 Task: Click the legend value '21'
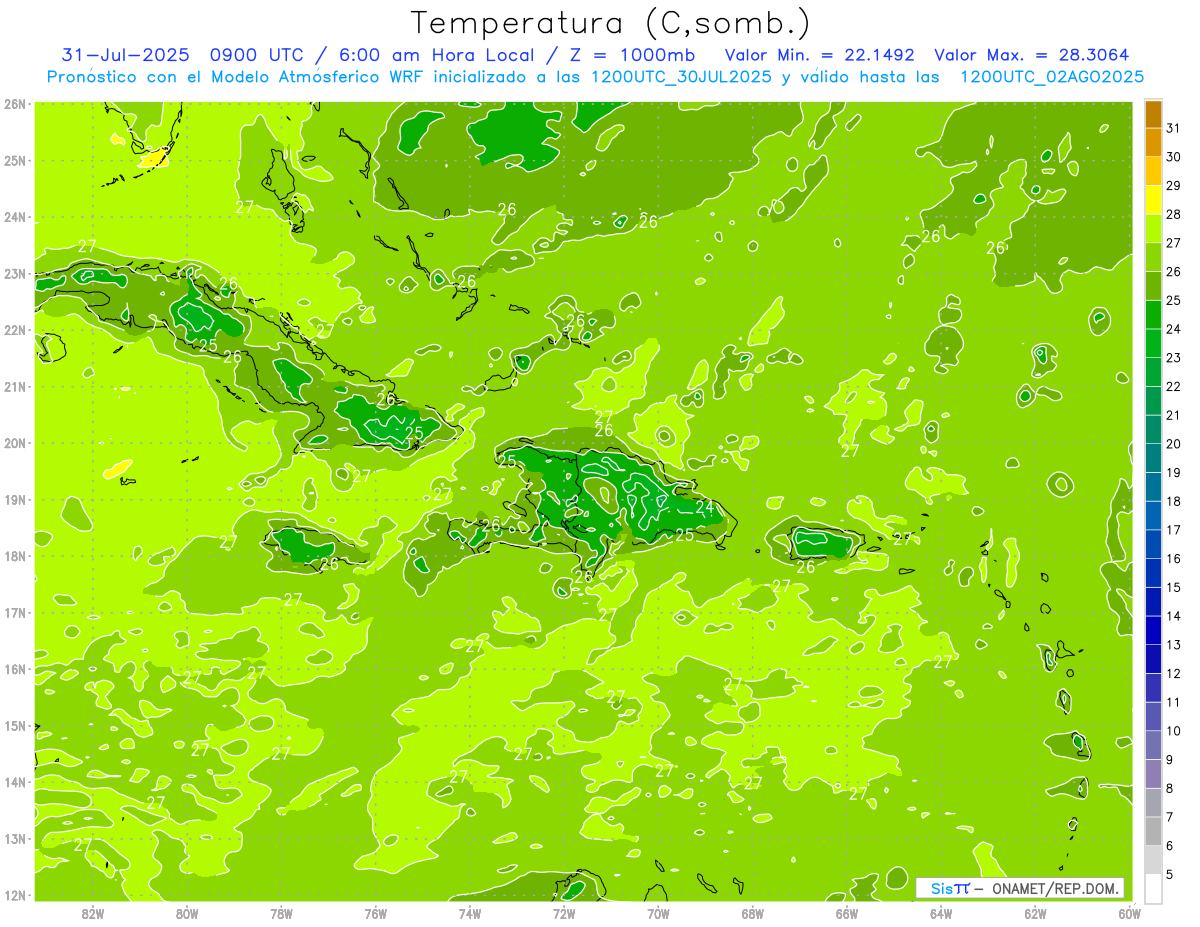coord(1173,415)
